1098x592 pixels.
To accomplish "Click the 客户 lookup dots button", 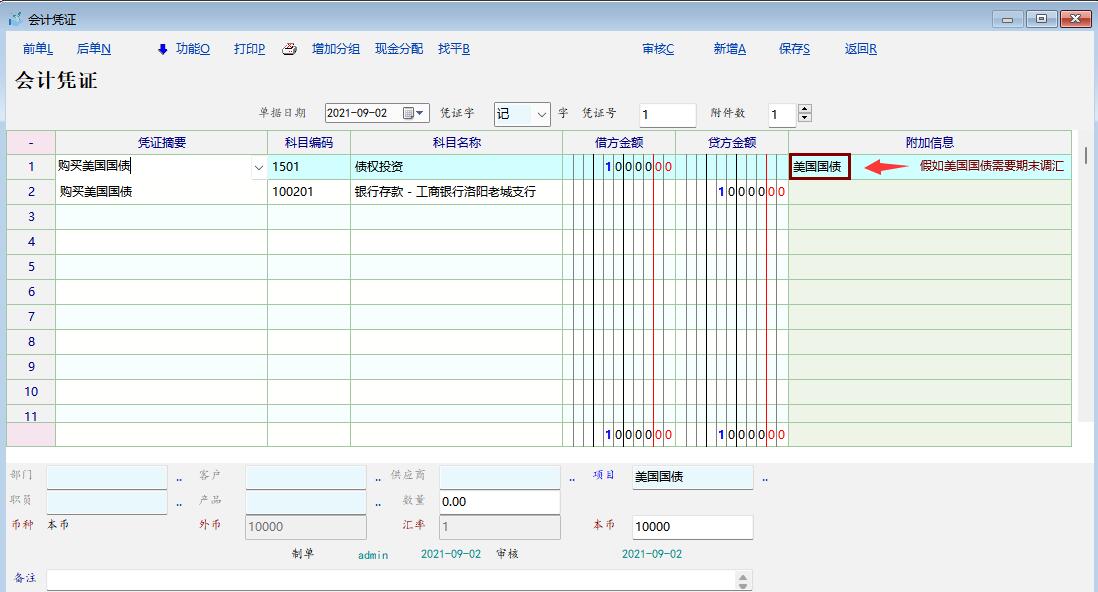I will coord(378,479).
